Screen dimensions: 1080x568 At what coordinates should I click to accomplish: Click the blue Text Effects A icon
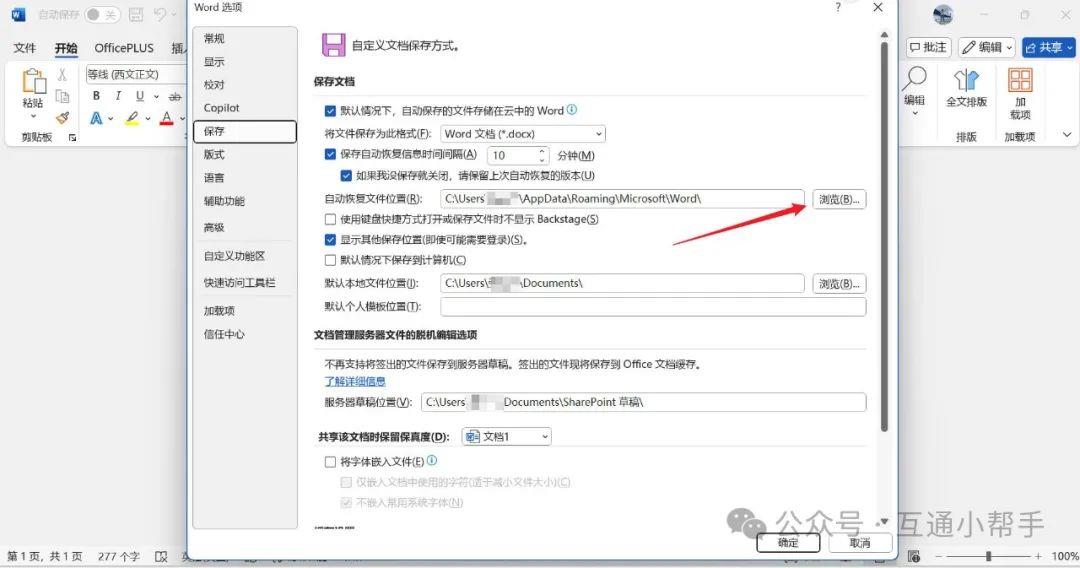coord(96,118)
